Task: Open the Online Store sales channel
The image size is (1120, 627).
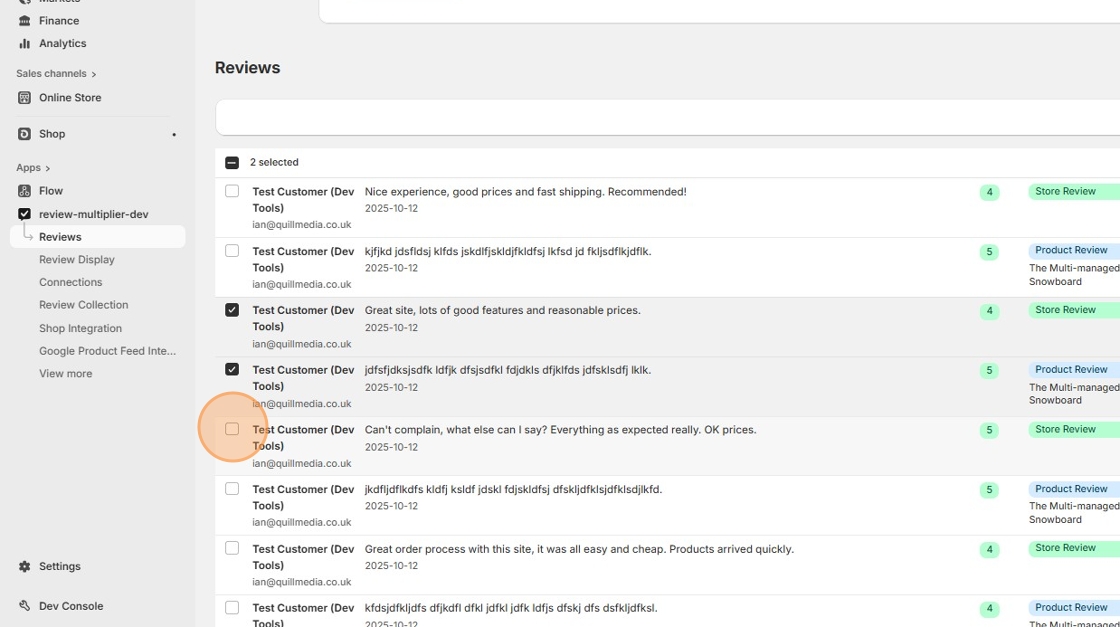Action: click(x=71, y=97)
